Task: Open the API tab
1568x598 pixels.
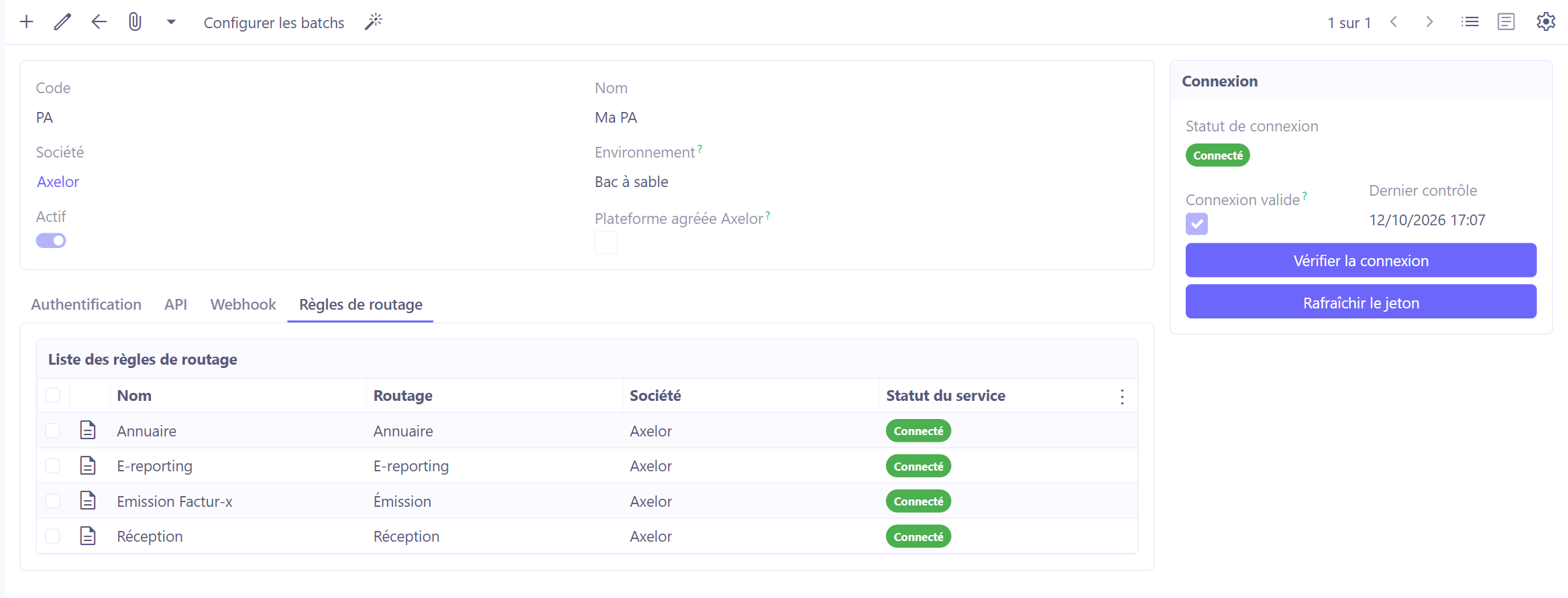Action: tap(176, 304)
